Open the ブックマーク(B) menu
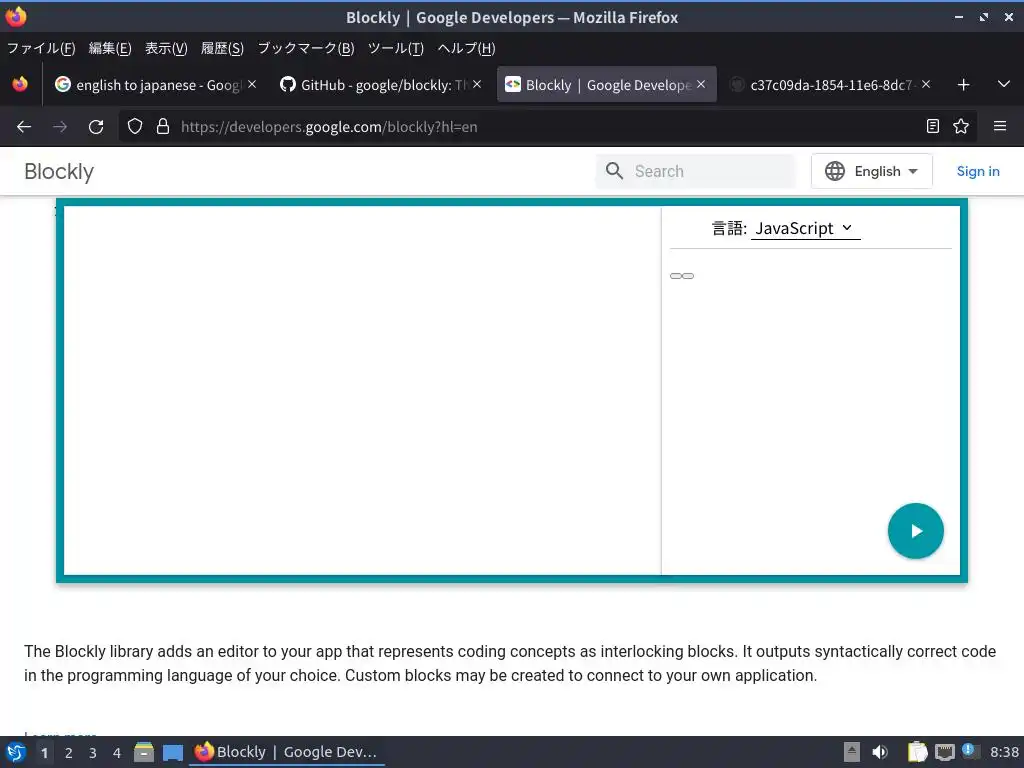The height and width of the screenshot is (768, 1024). 306,48
